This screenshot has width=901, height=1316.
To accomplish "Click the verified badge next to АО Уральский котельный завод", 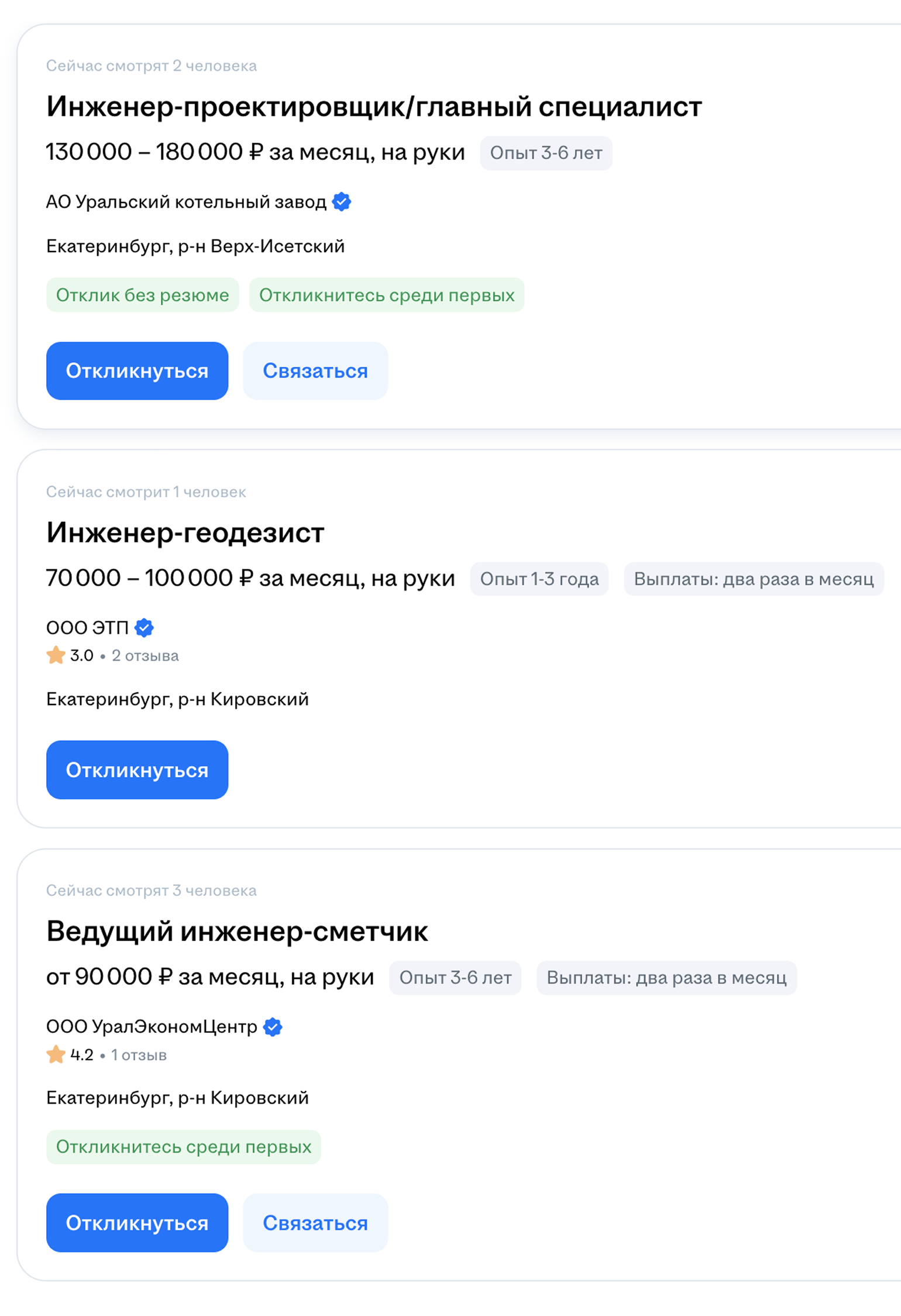I will (x=342, y=202).
